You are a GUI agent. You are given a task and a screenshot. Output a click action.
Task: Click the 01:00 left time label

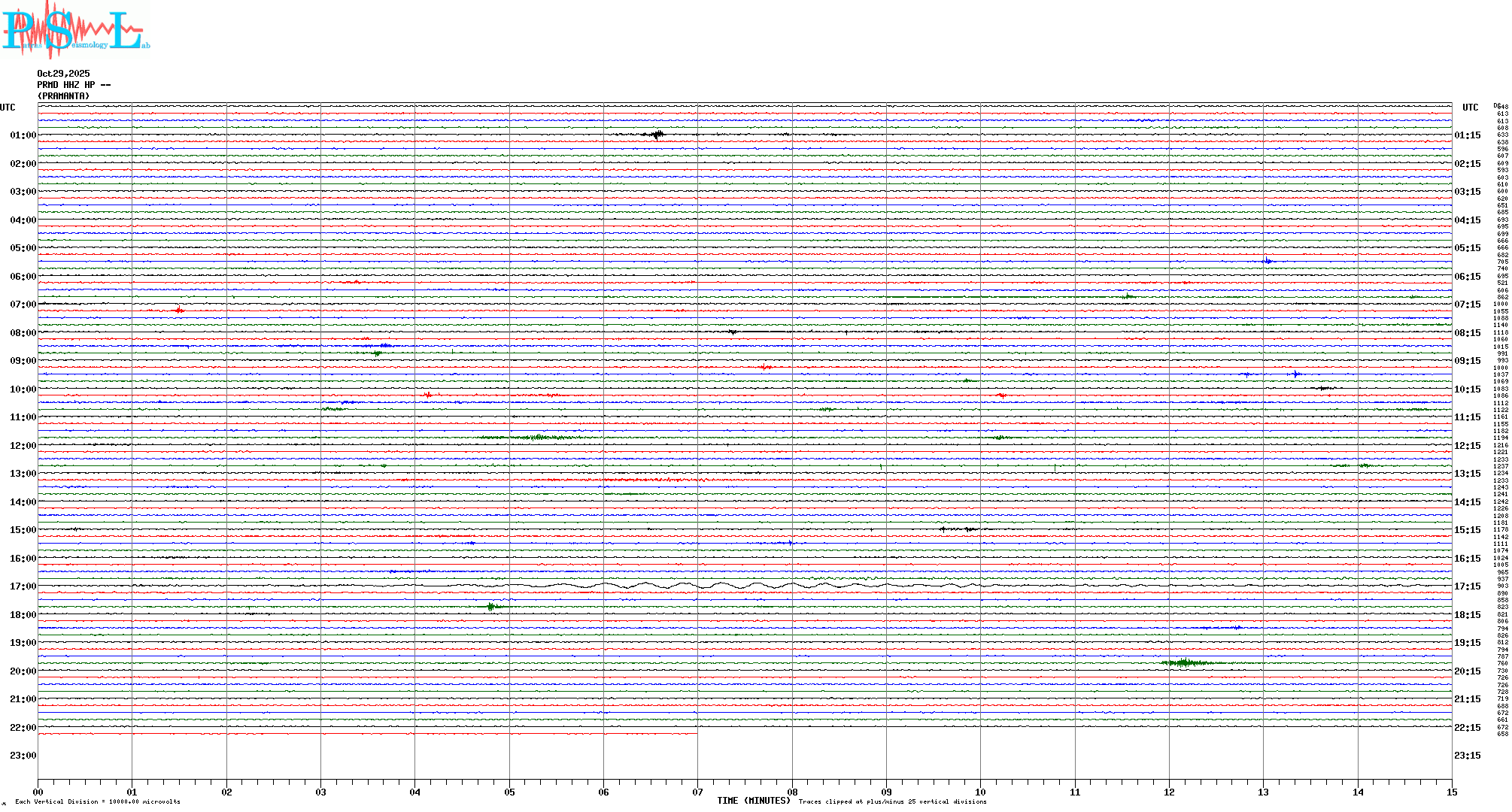[23, 135]
